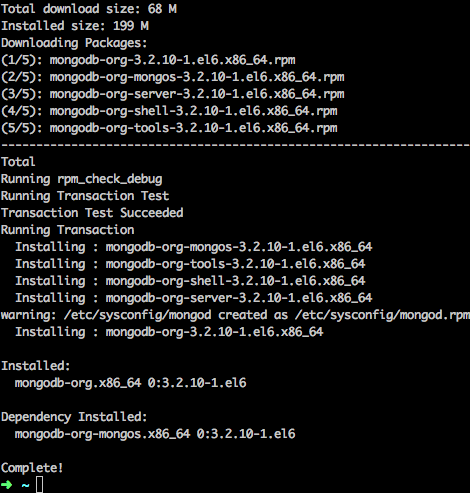
Task: Click 'Installing : mongodb-org-tools' line
Action: 190,264
